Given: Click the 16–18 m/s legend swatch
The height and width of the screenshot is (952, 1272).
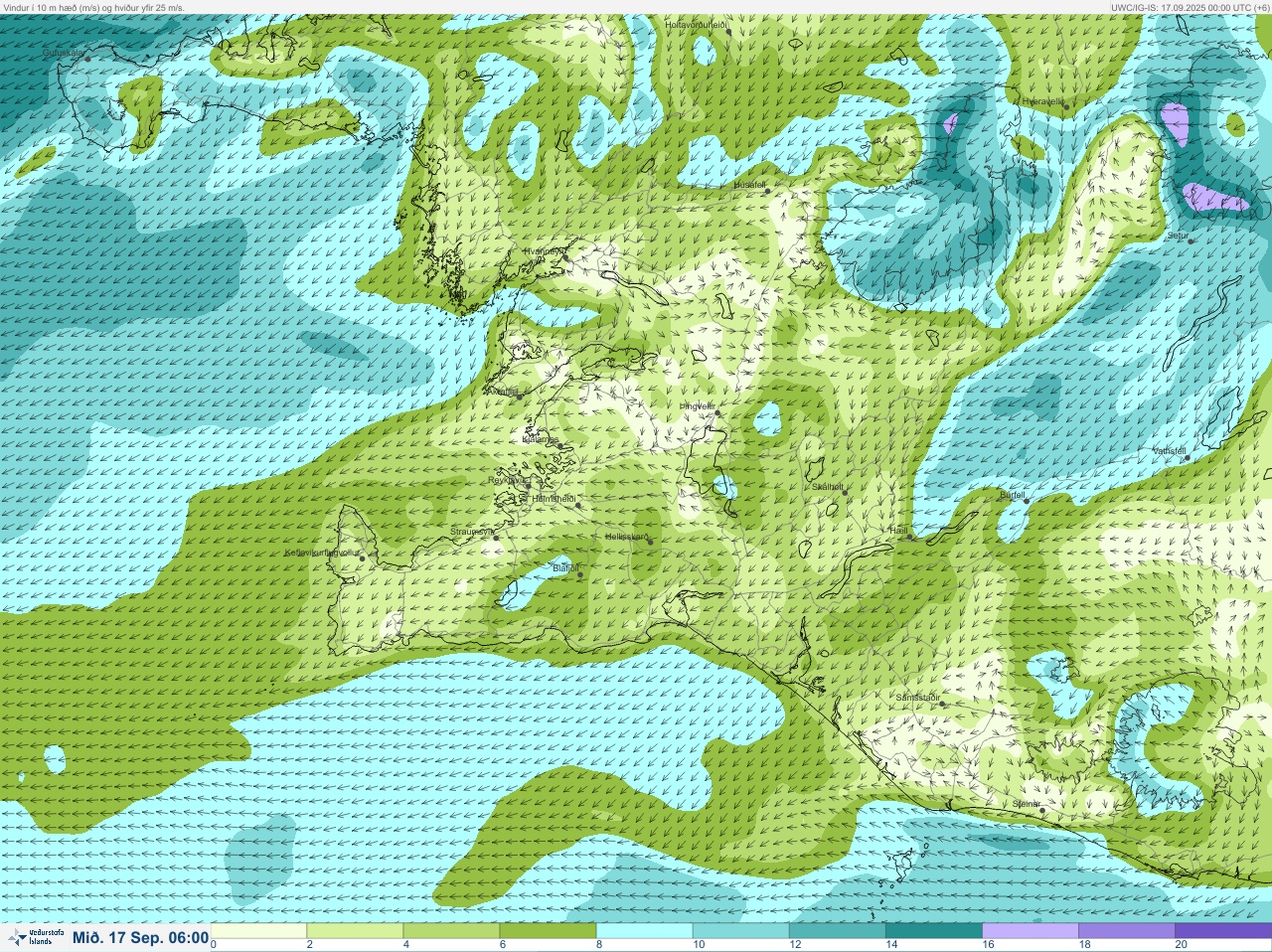Looking at the screenshot, I should (1030, 931).
